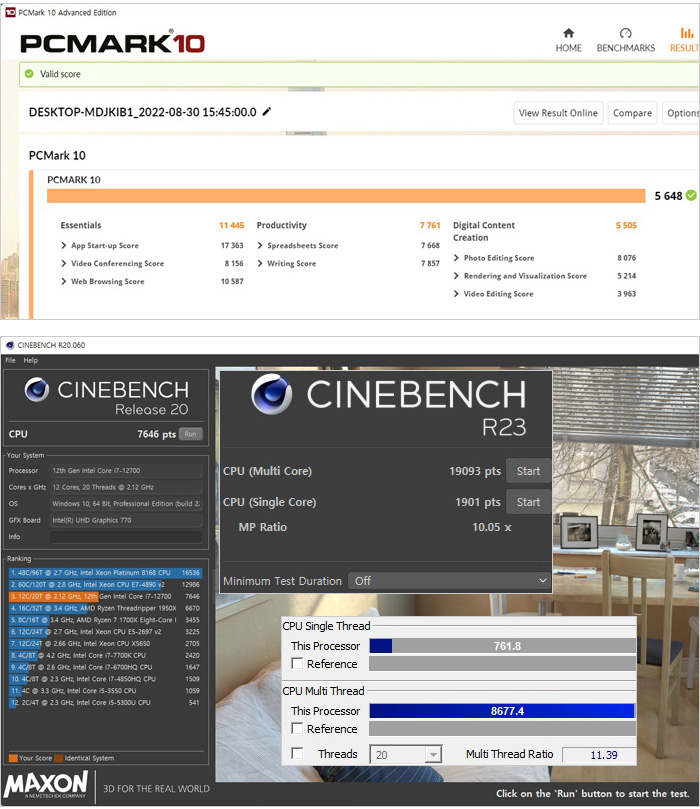Click the OS field Windows 10, 64 Bit

[x=126, y=504]
